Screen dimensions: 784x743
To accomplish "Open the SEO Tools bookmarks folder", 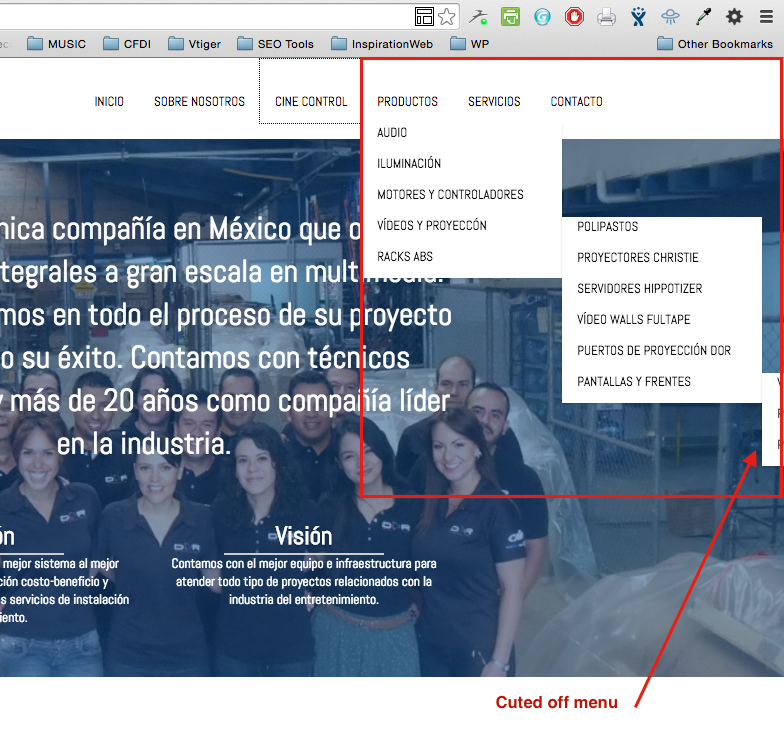I will [275, 44].
